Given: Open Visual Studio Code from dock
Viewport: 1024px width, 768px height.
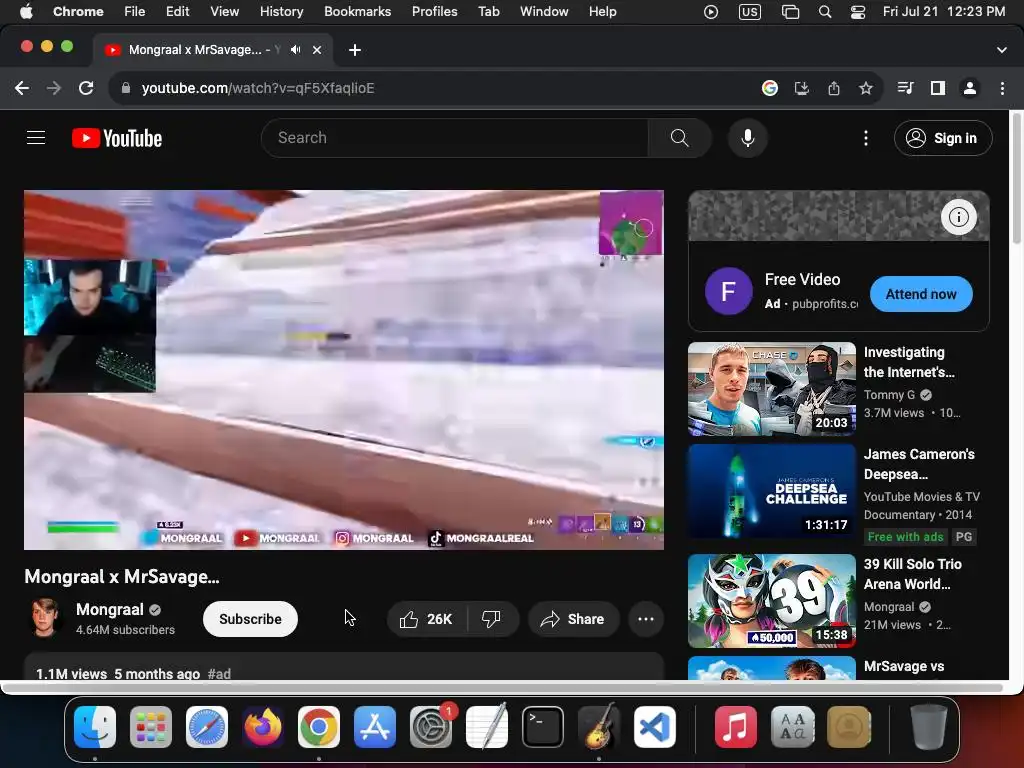Looking at the screenshot, I should [655, 726].
